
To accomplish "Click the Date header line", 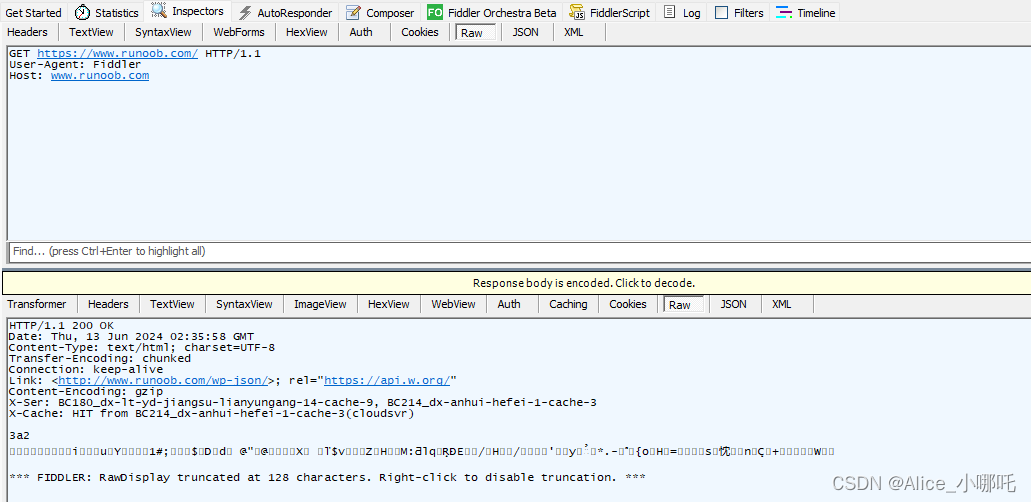I will [x=131, y=336].
